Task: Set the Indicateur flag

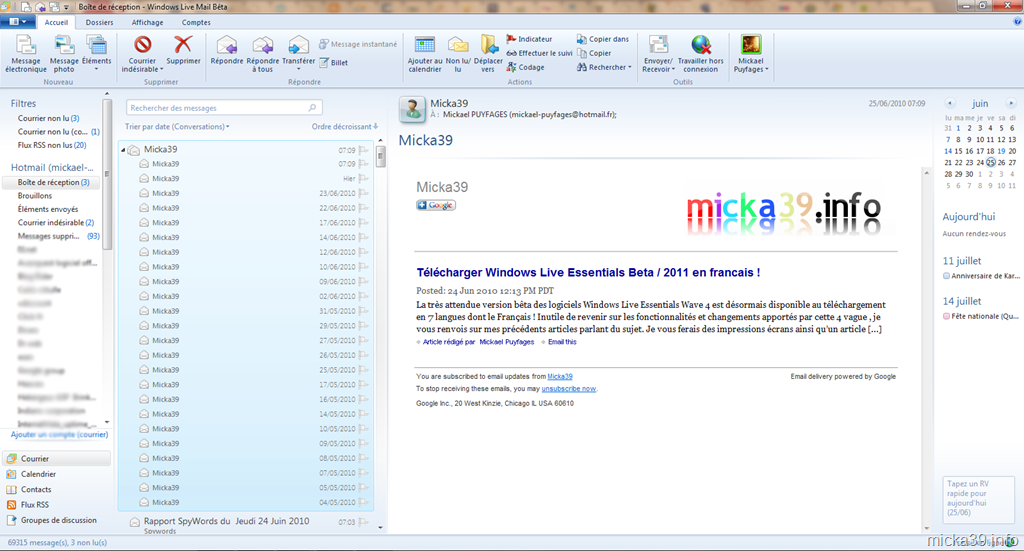Action: point(530,39)
